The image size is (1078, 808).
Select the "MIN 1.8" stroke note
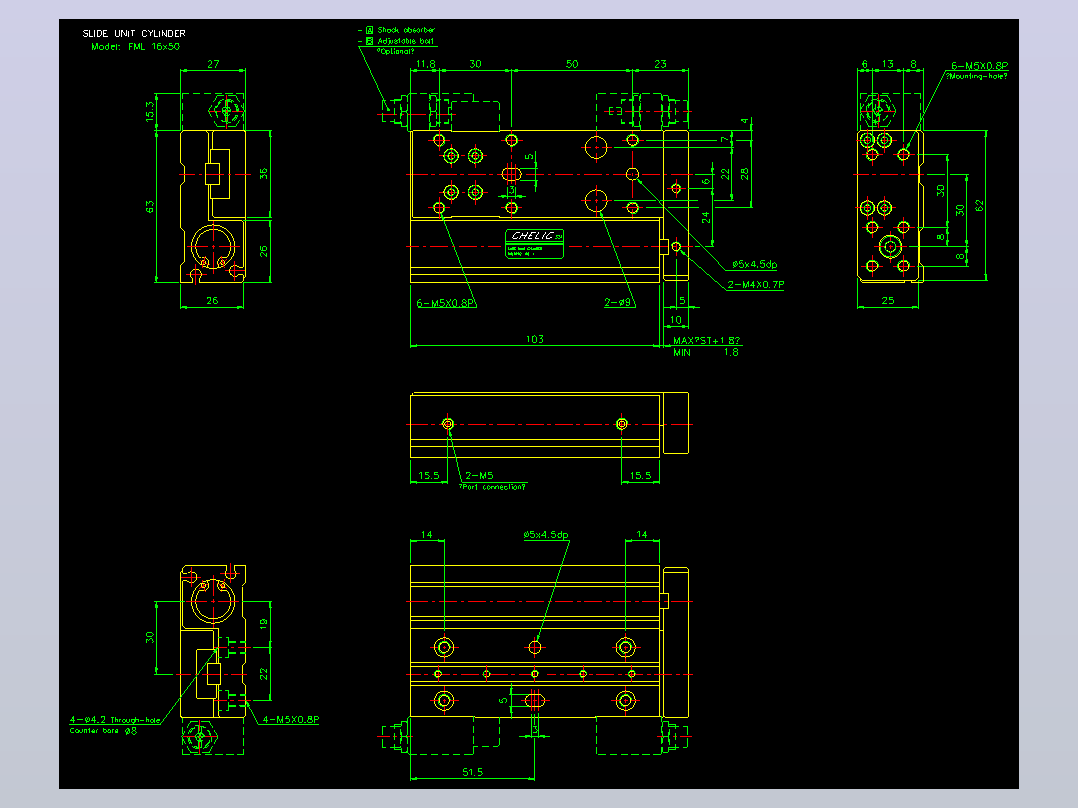(706, 352)
